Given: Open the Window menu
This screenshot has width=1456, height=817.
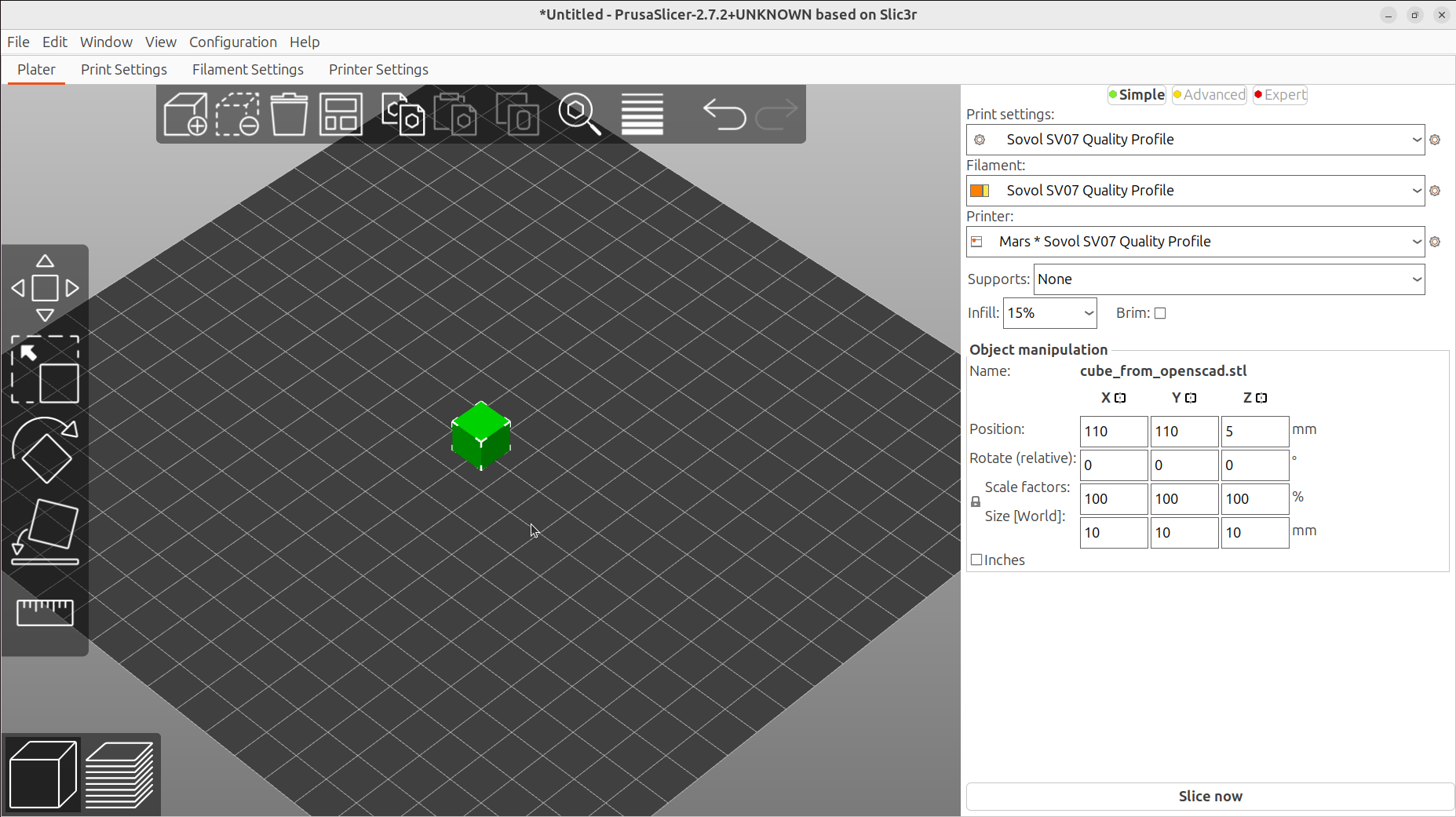Looking at the screenshot, I should coord(106,42).
